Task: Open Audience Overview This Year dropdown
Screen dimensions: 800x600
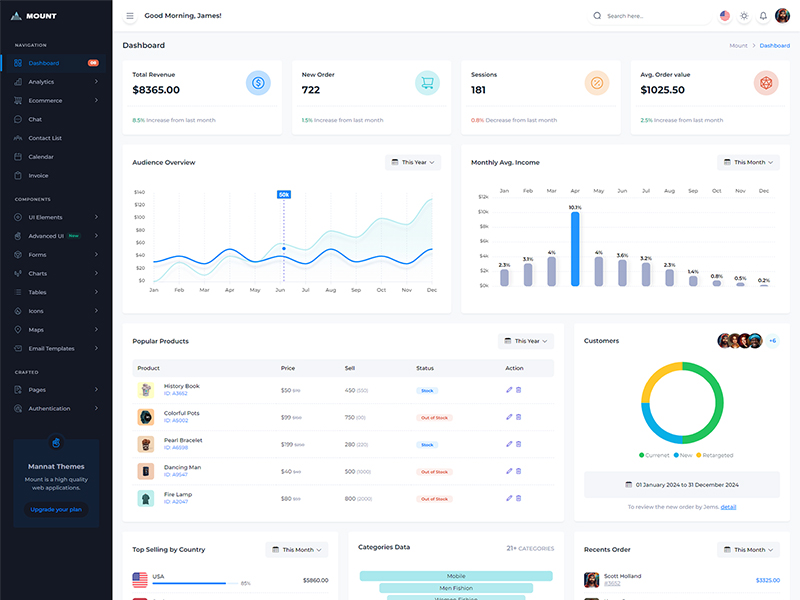Action: point(413,162)
